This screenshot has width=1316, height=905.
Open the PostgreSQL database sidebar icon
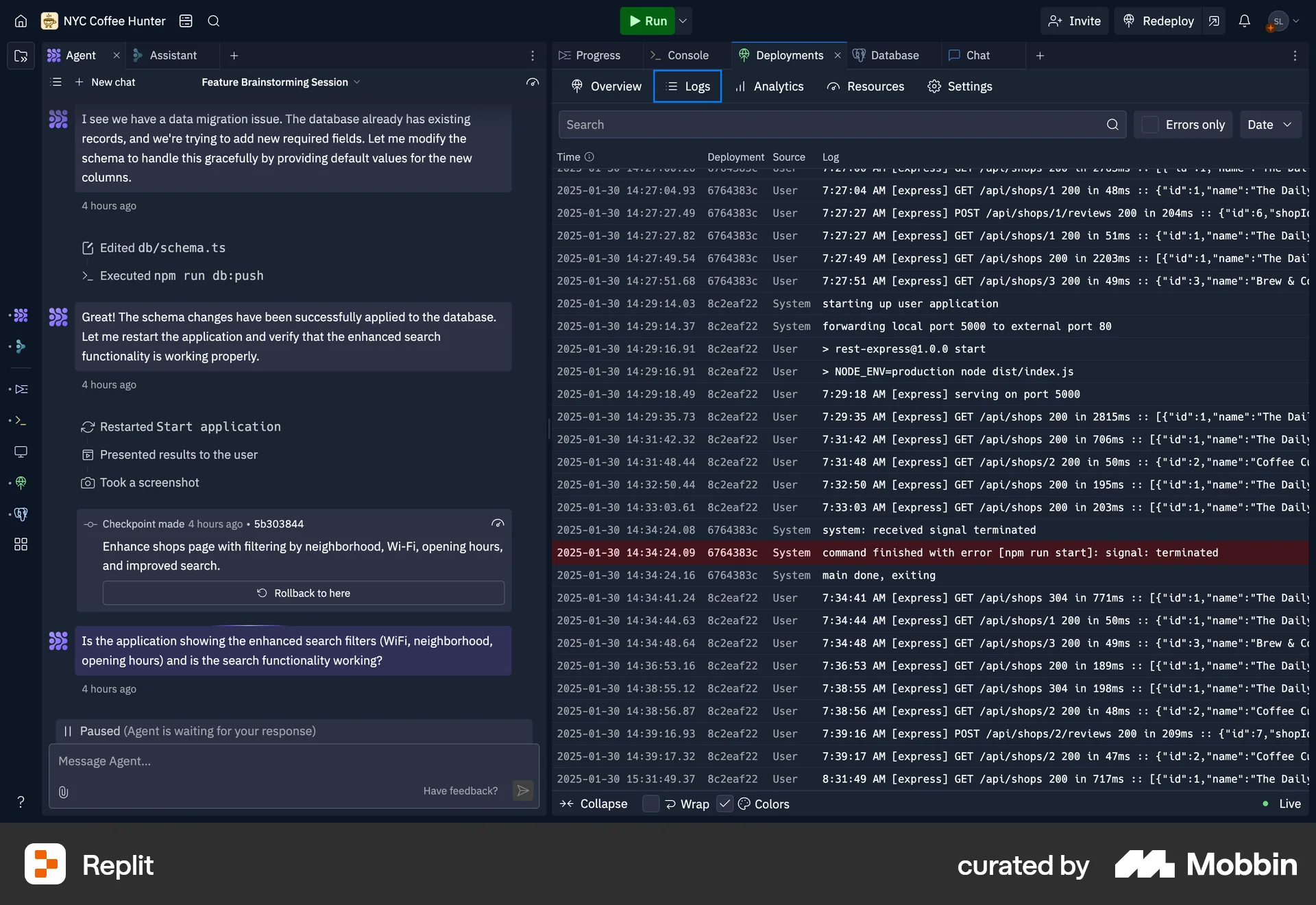(21, 514)
